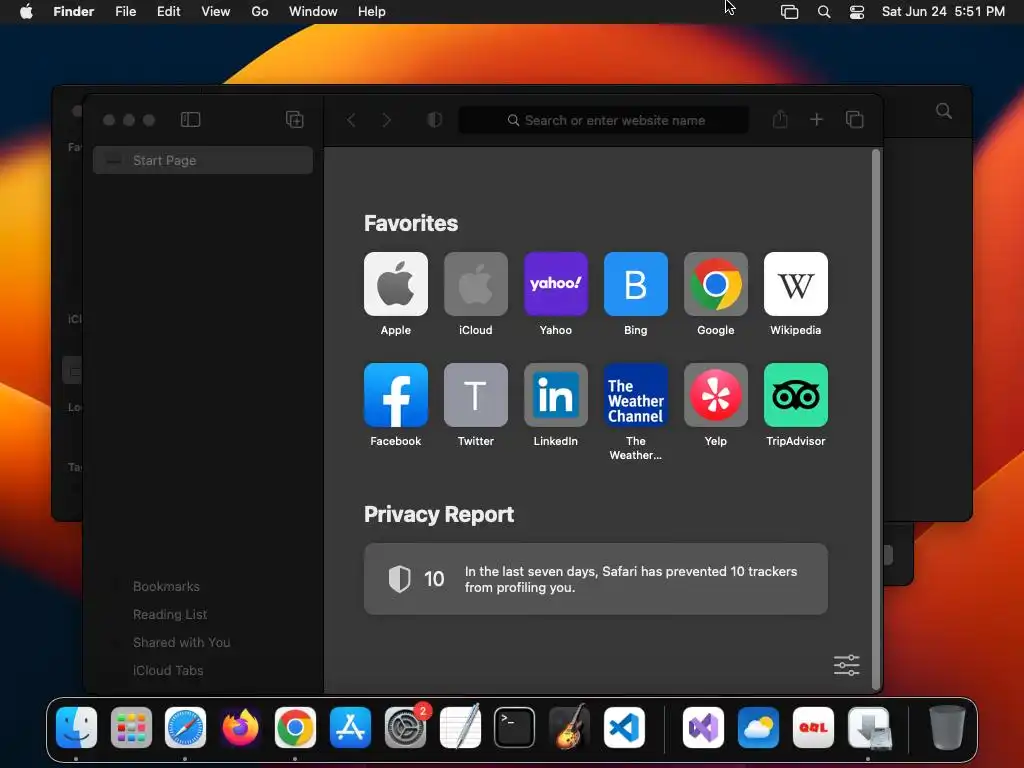Open Spotlight search in menu bar

tap(824, 12)
